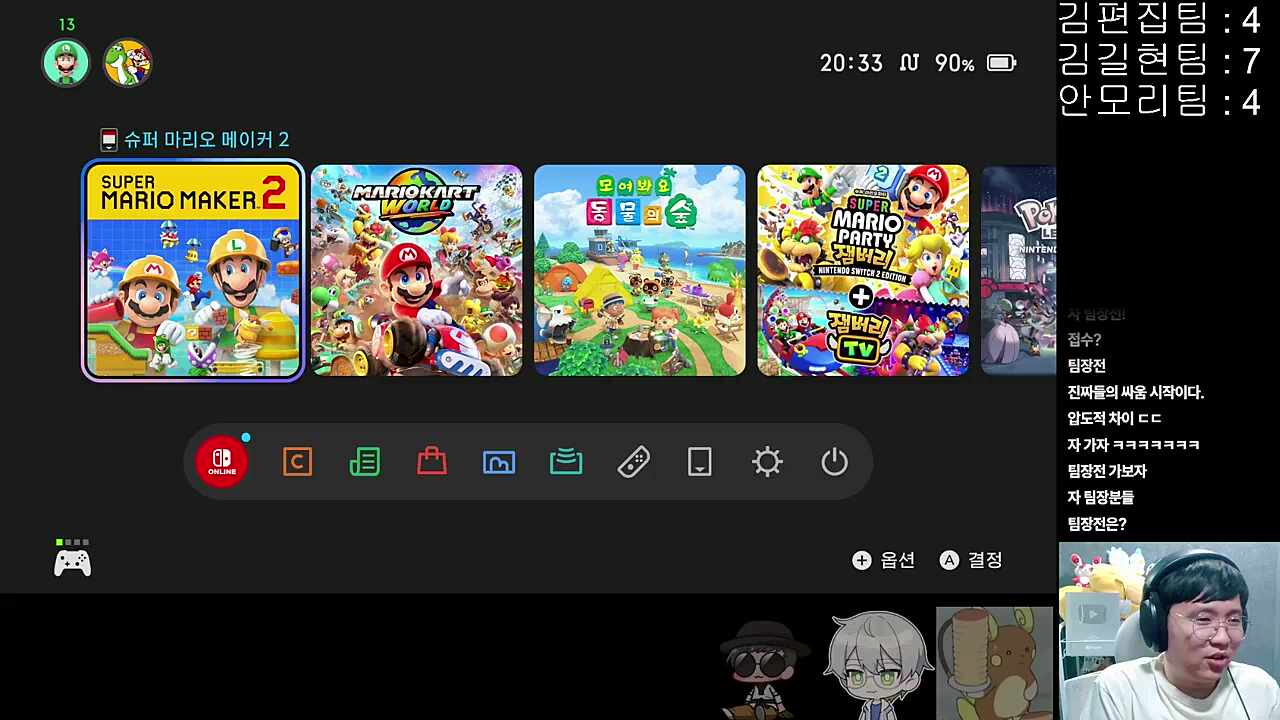
Task: Open the orange GameChat icon
Action: click(x=297, y=462)
